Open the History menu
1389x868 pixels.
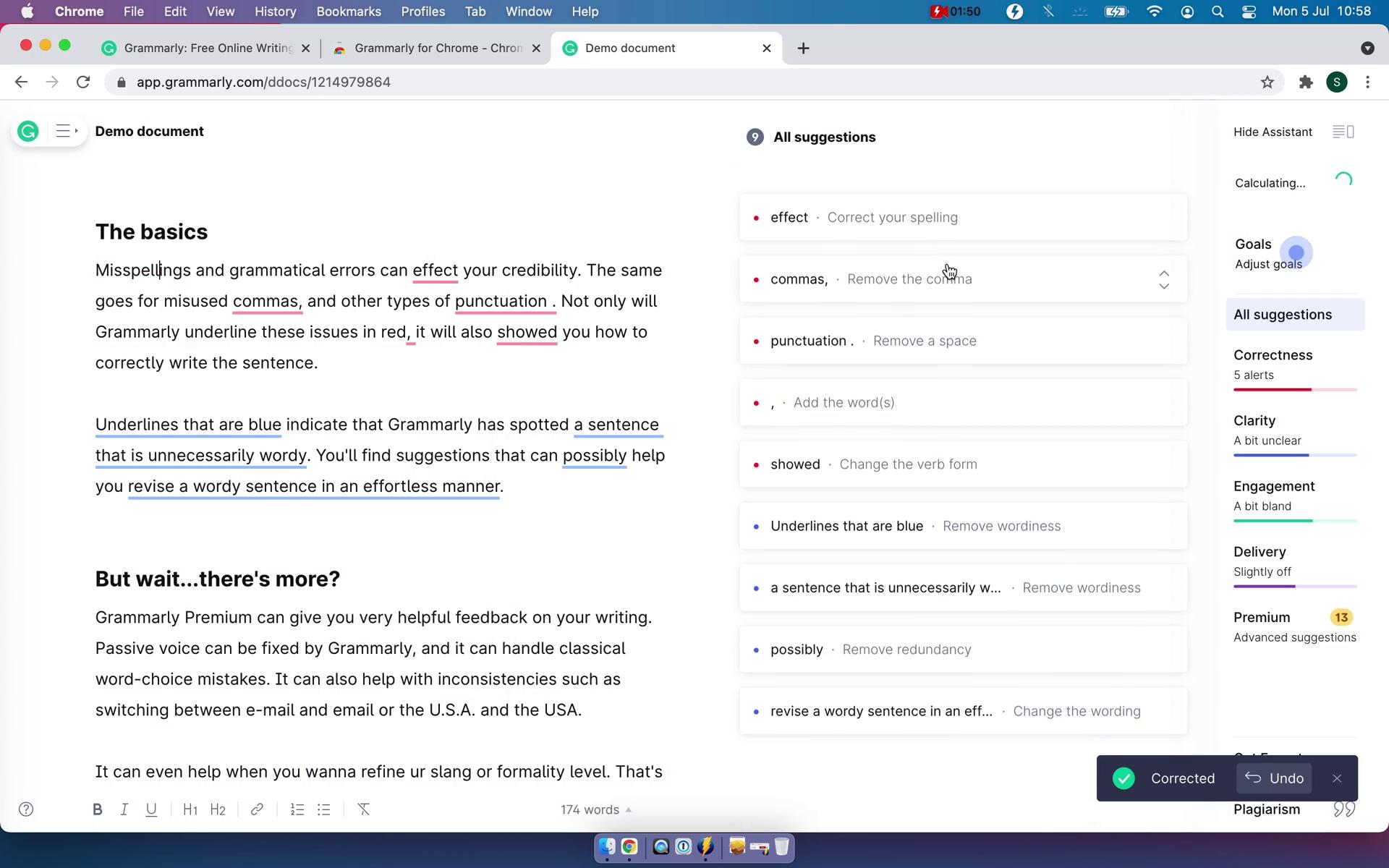point(275,12)
